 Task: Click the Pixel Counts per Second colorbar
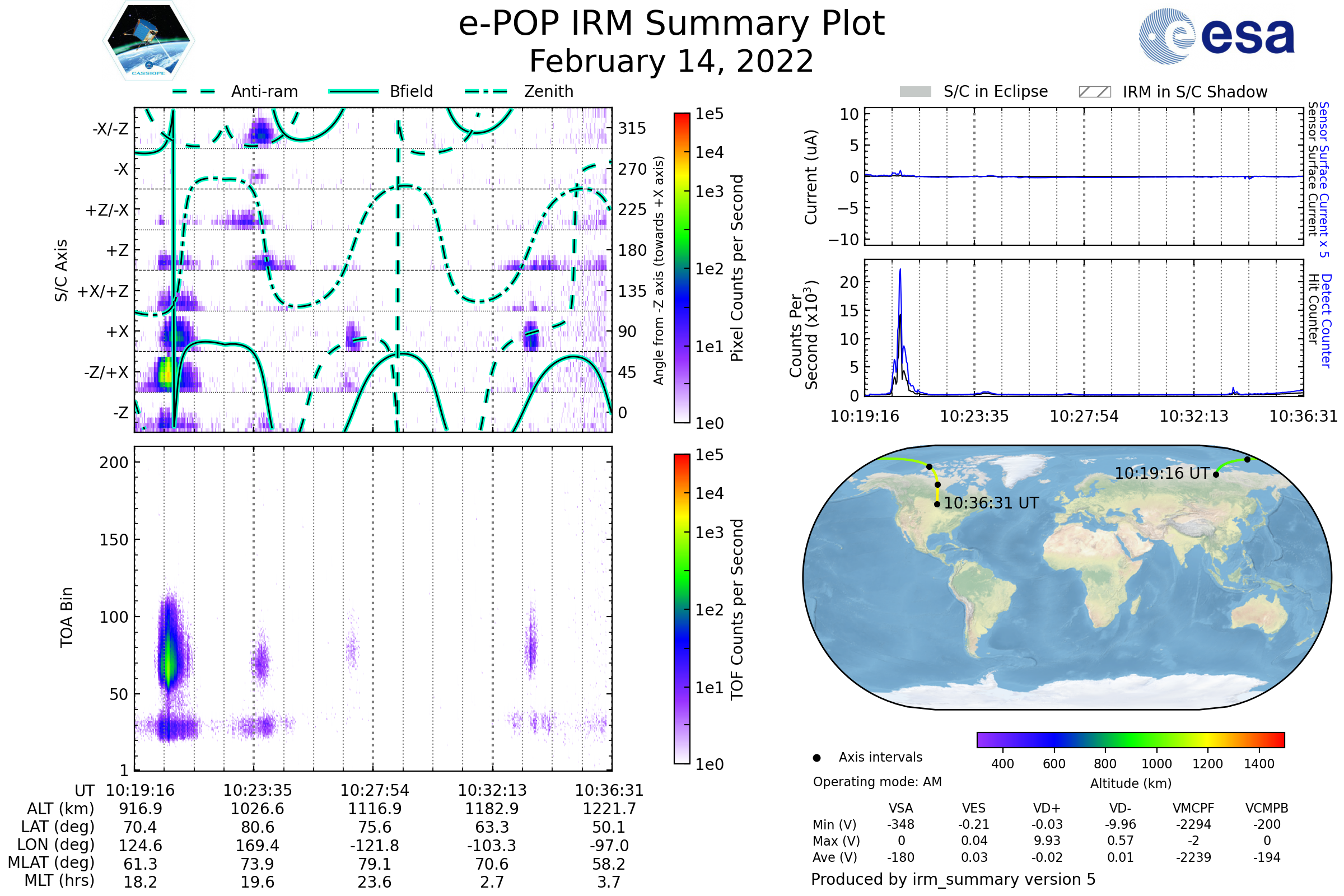682,268
